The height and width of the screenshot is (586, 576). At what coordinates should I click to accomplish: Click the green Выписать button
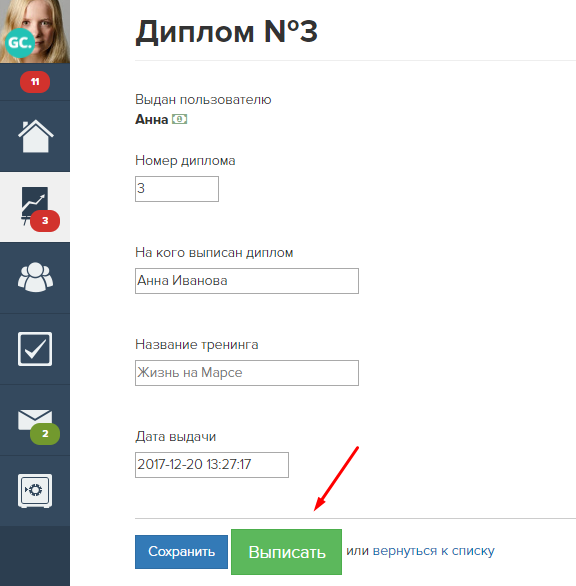point(286,552)
